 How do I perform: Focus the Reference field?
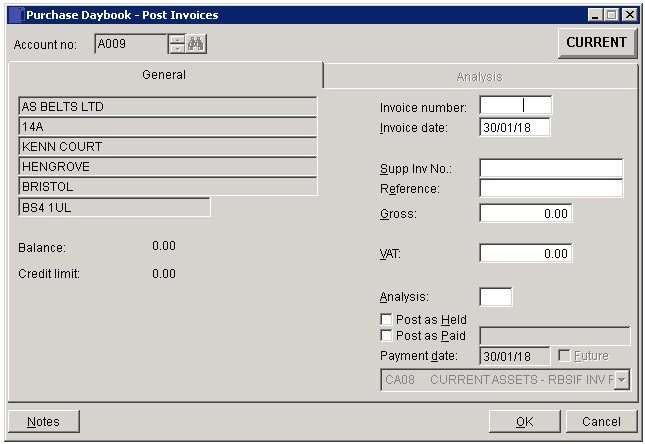point(551,188)
